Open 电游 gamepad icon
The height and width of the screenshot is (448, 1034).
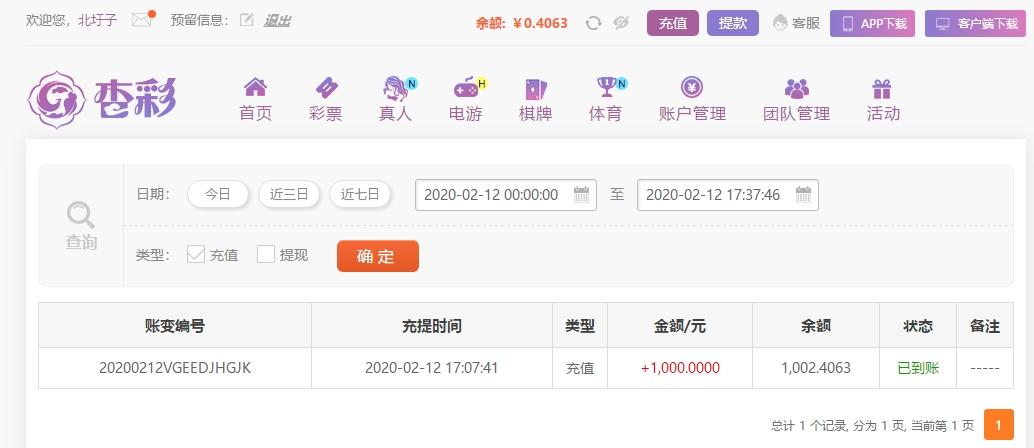coord(466,87)
